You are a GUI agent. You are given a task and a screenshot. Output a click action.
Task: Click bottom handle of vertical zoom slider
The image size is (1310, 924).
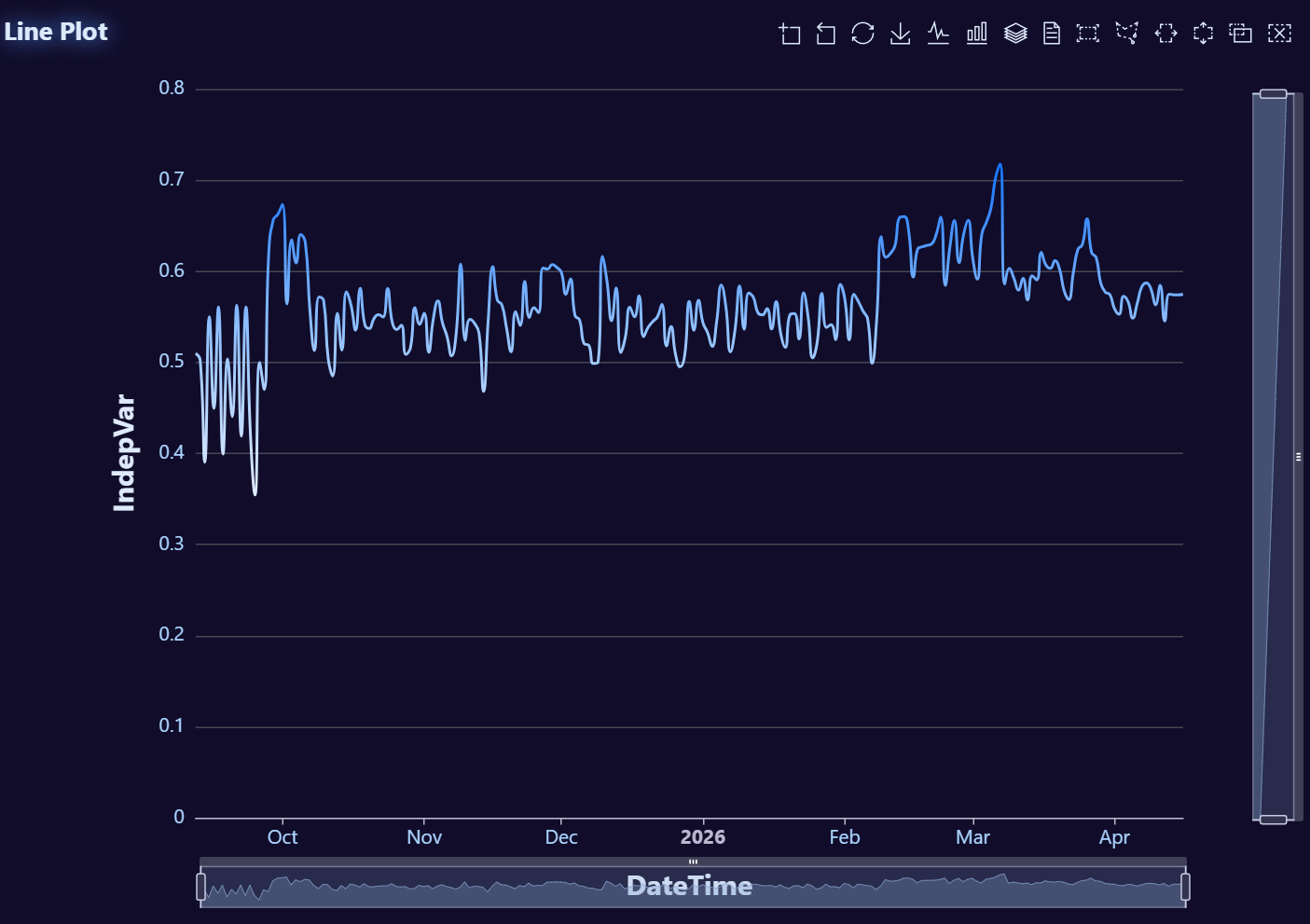click(x=1273, y=820)
